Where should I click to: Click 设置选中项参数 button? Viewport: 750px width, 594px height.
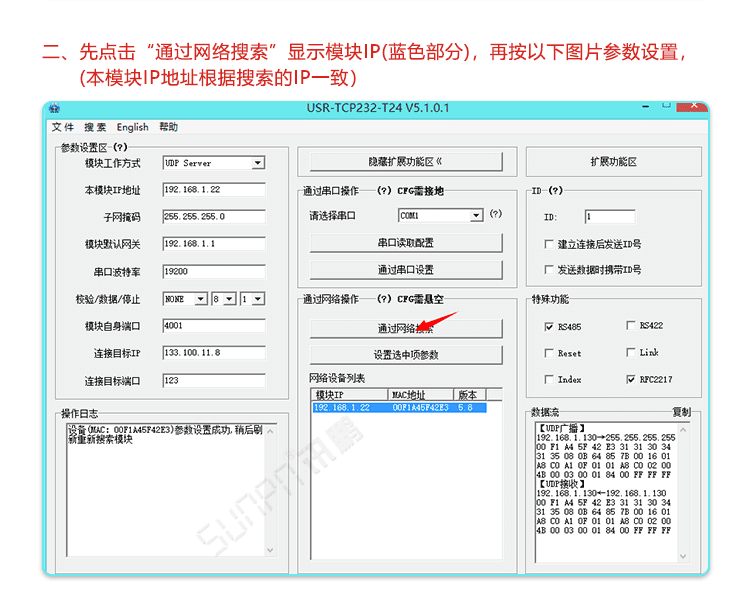pos(406,355)
